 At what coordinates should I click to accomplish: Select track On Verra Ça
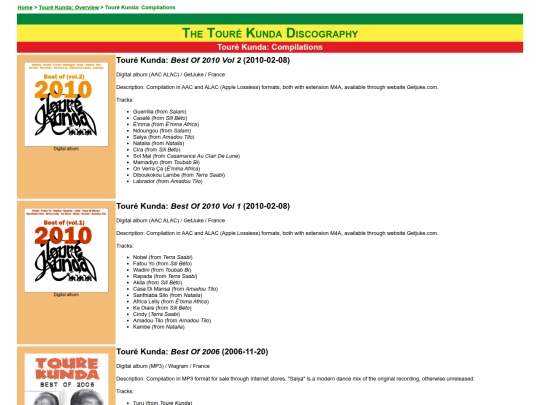(x=166, y=169)
